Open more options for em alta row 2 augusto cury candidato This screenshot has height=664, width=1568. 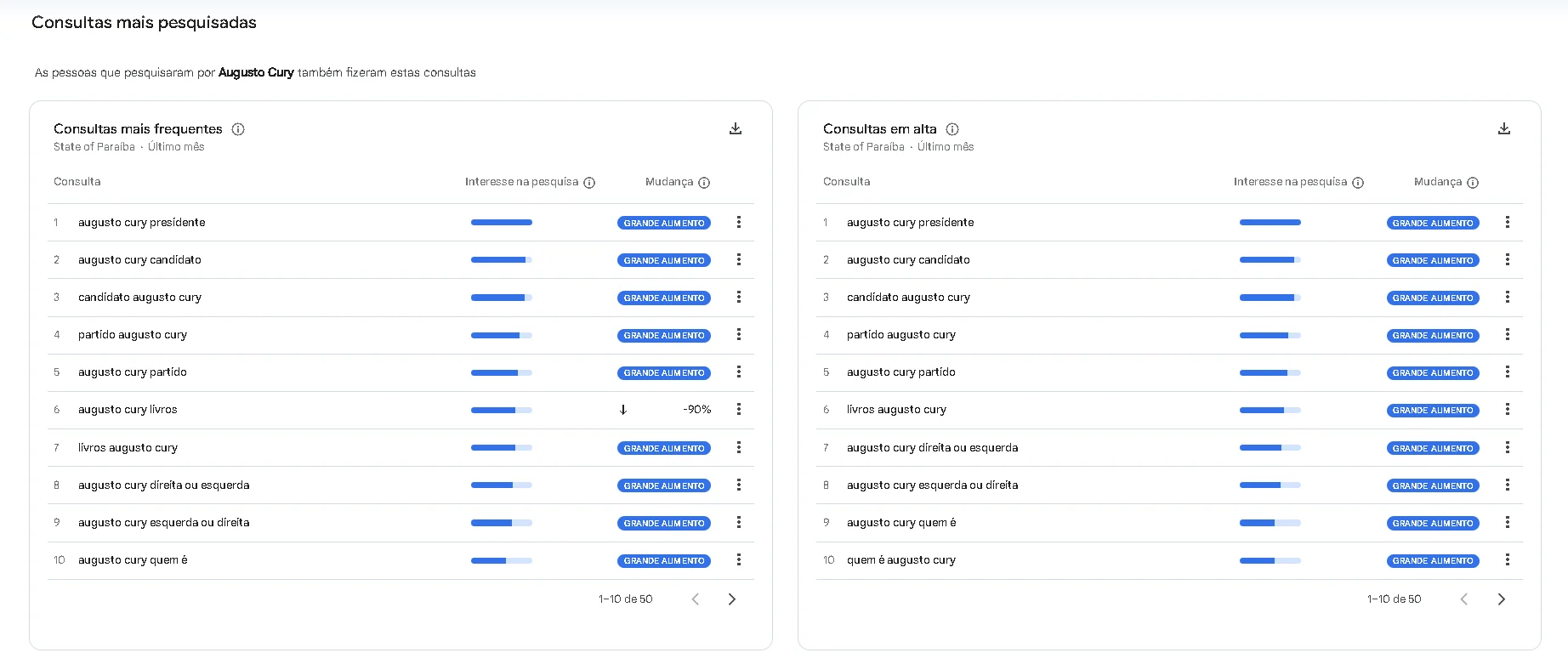[1508, 259]
